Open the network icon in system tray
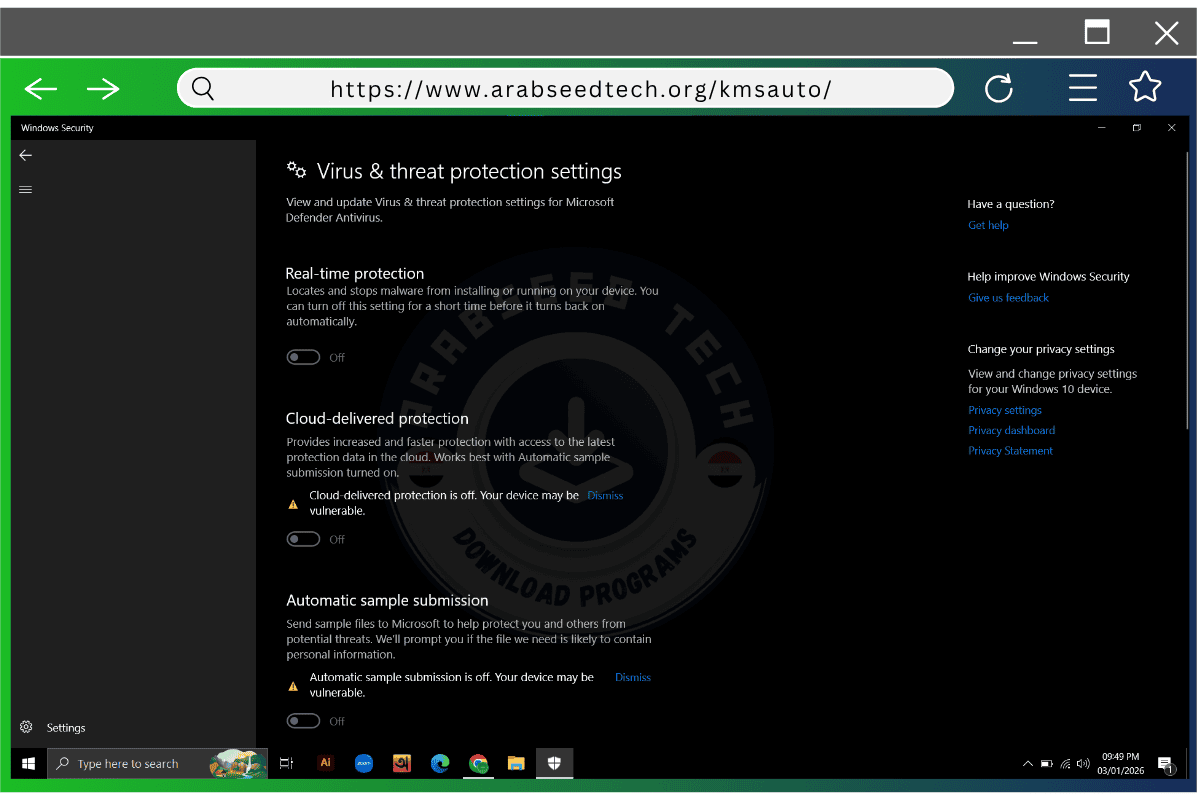 click(1065, 764)
